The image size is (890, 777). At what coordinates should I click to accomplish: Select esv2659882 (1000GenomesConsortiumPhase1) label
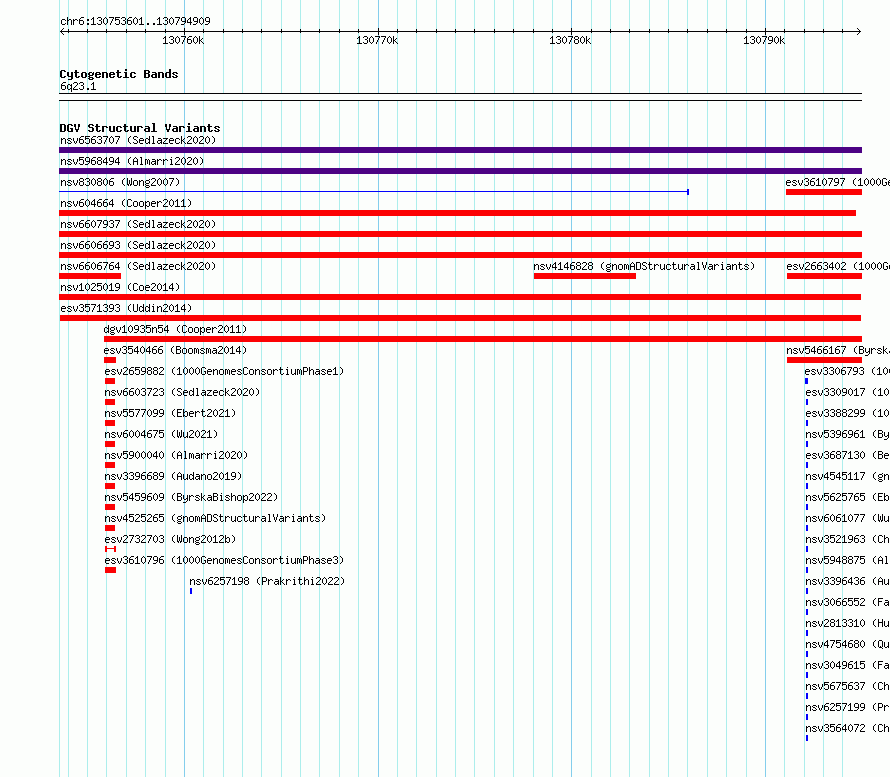tap(224, 371)
